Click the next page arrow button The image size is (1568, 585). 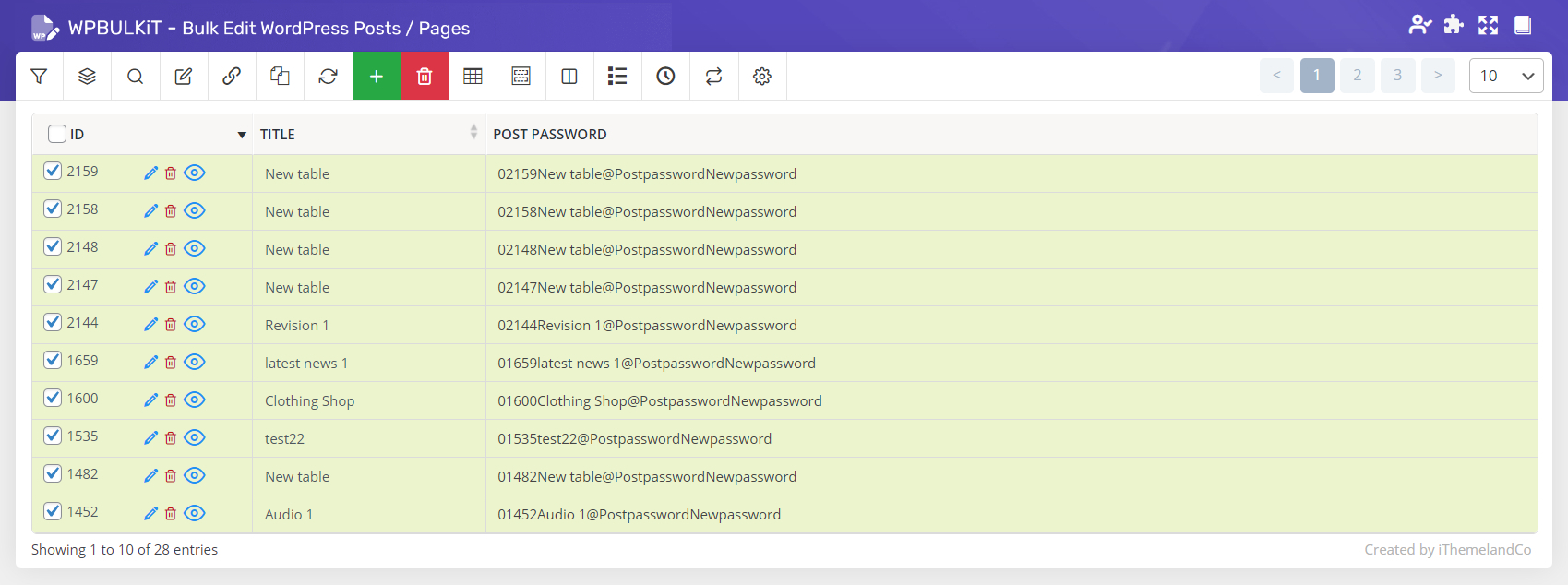[1438, 76]
